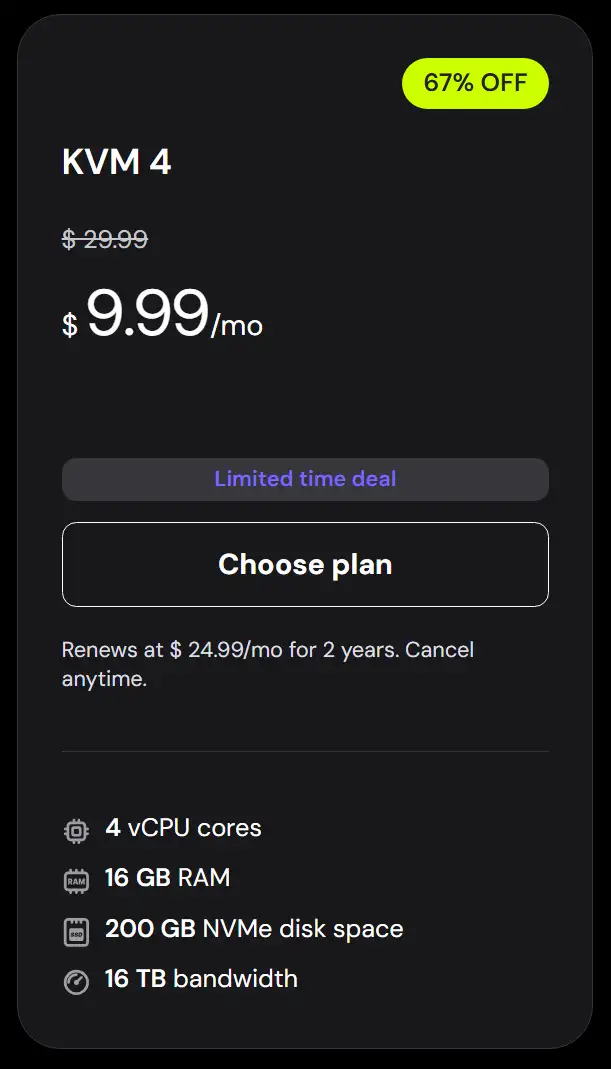This screenshot has width=611, height=1069.
Task: Click the Cancel anytime text
Action: click(104, 680)
